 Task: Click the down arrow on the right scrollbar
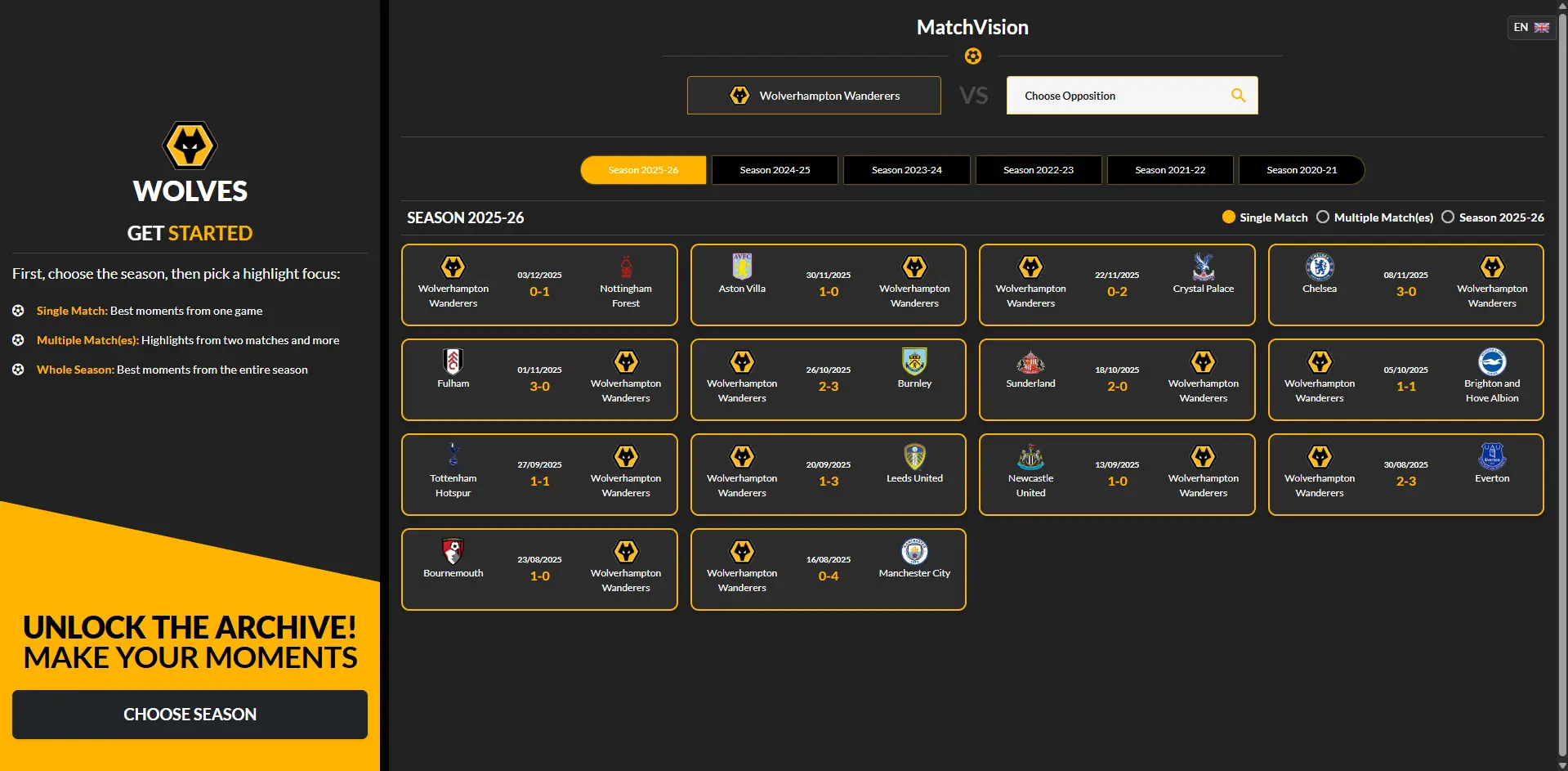click(1561, 765)
